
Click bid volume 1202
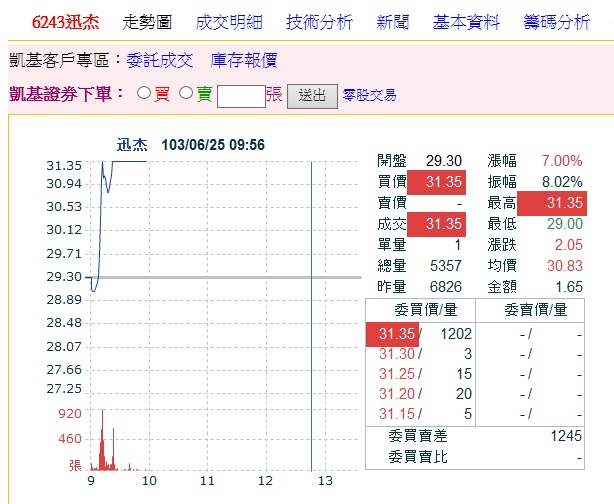tap(456, 334)
